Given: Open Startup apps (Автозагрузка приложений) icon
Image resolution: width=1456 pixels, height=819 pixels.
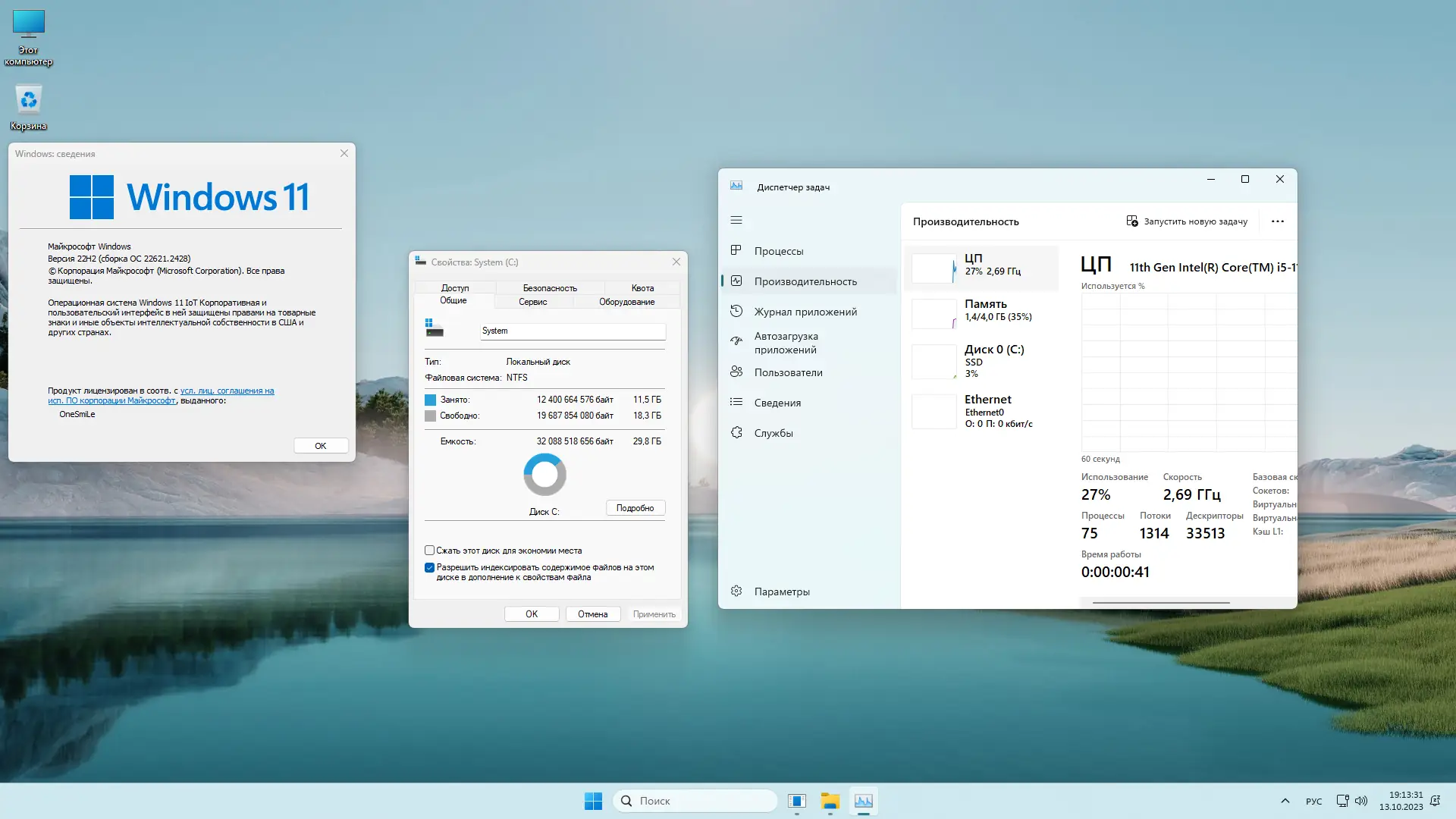Looking at the screenshot, I should (x=736, y=341).
